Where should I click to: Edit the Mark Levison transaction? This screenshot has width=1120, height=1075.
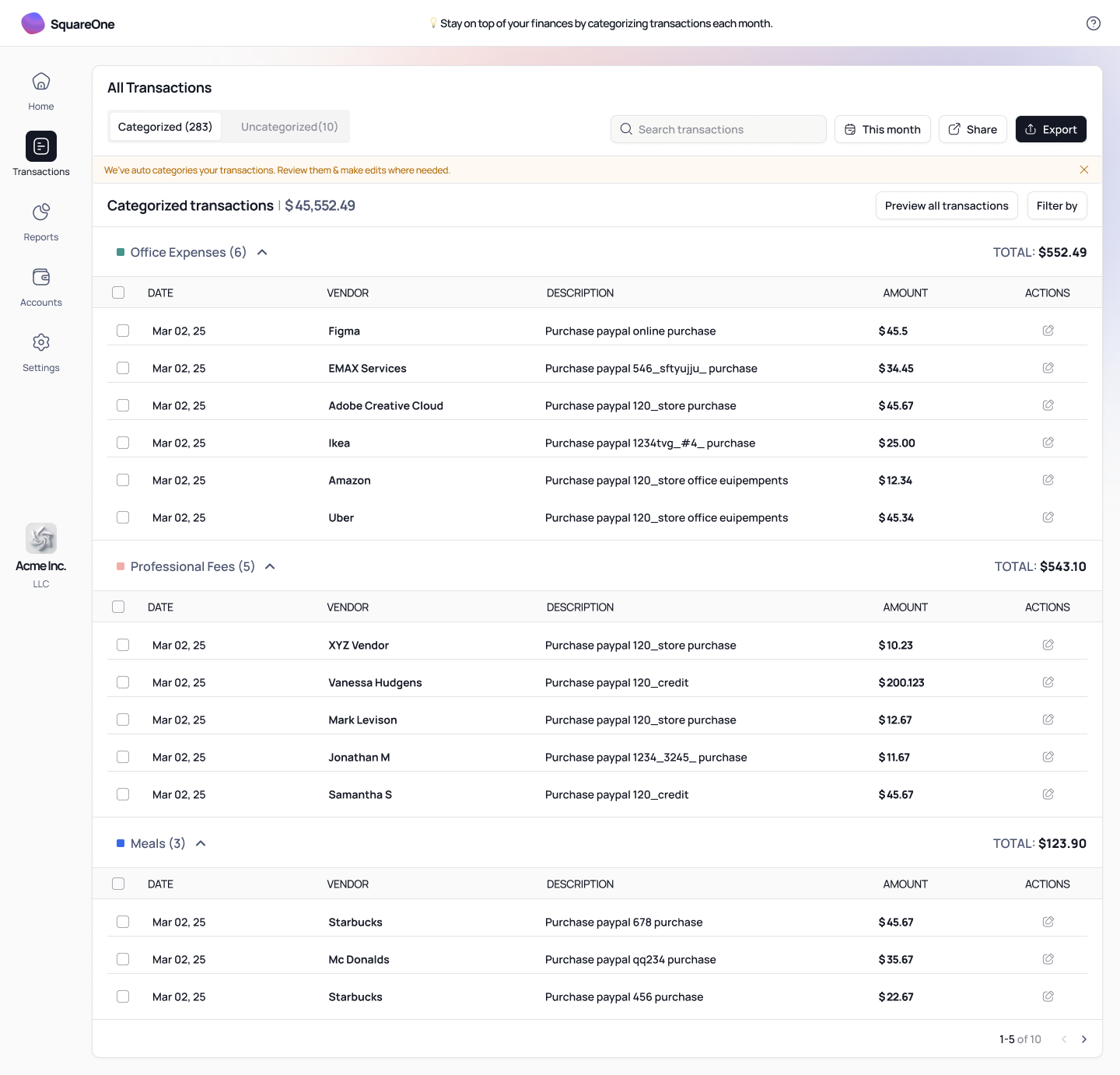[x=1048, y=720]
